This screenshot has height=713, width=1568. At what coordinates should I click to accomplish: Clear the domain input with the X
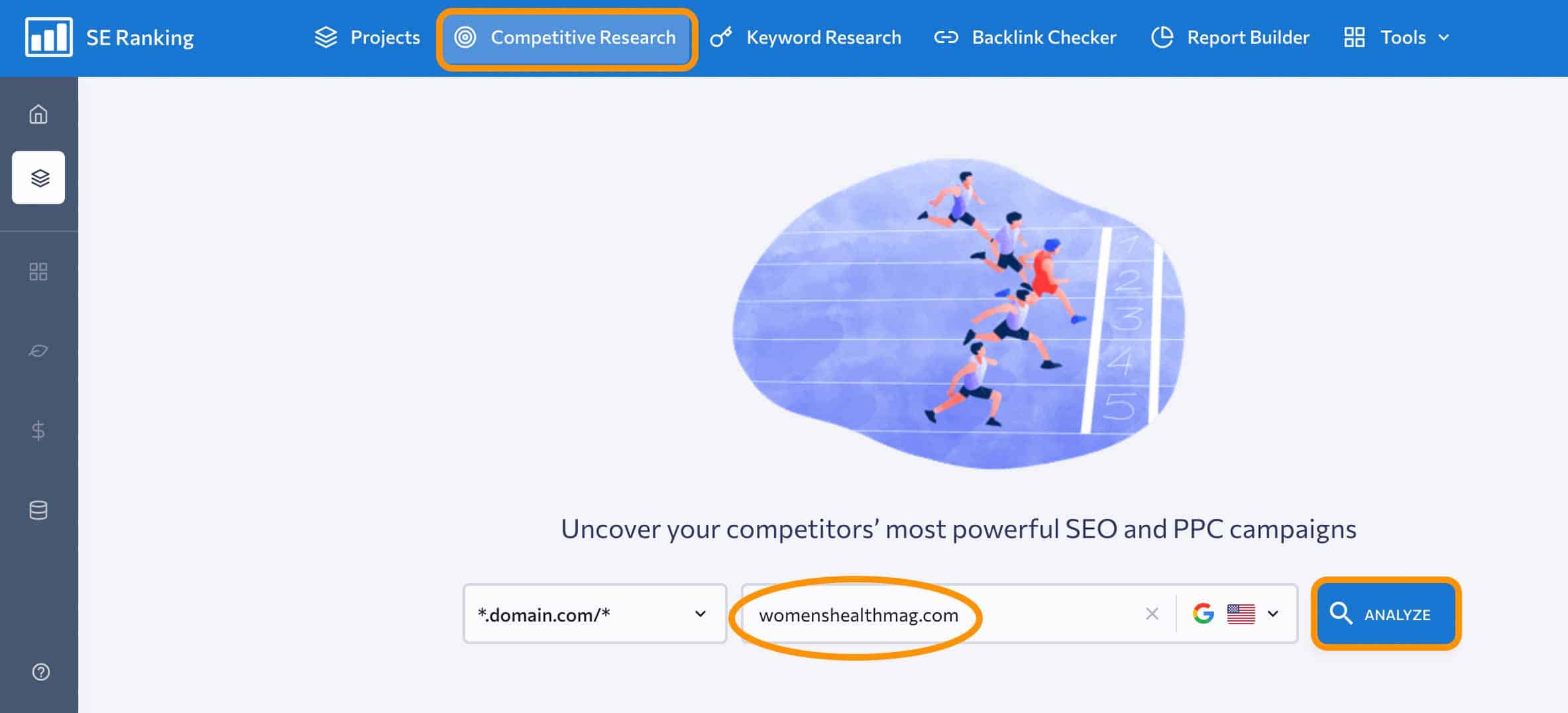pyautogui.click(x=1152, y=614)
